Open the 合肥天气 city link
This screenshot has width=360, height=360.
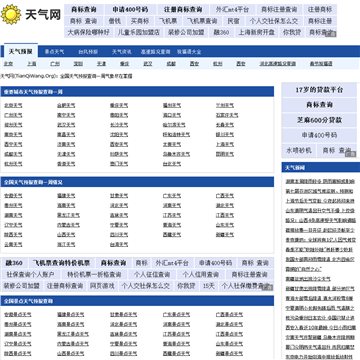tap(66, 106)
